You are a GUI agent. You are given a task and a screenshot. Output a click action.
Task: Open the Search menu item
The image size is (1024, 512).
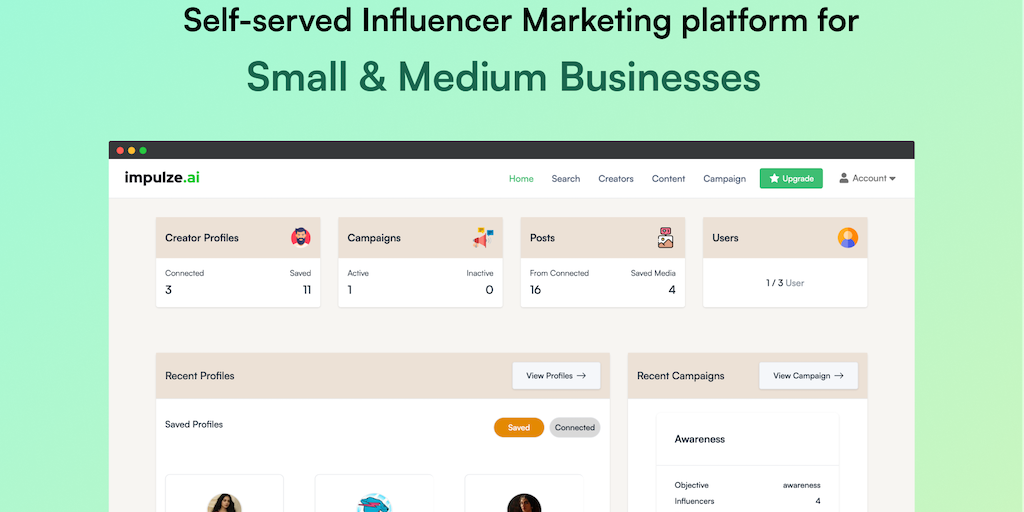[566, 179]
